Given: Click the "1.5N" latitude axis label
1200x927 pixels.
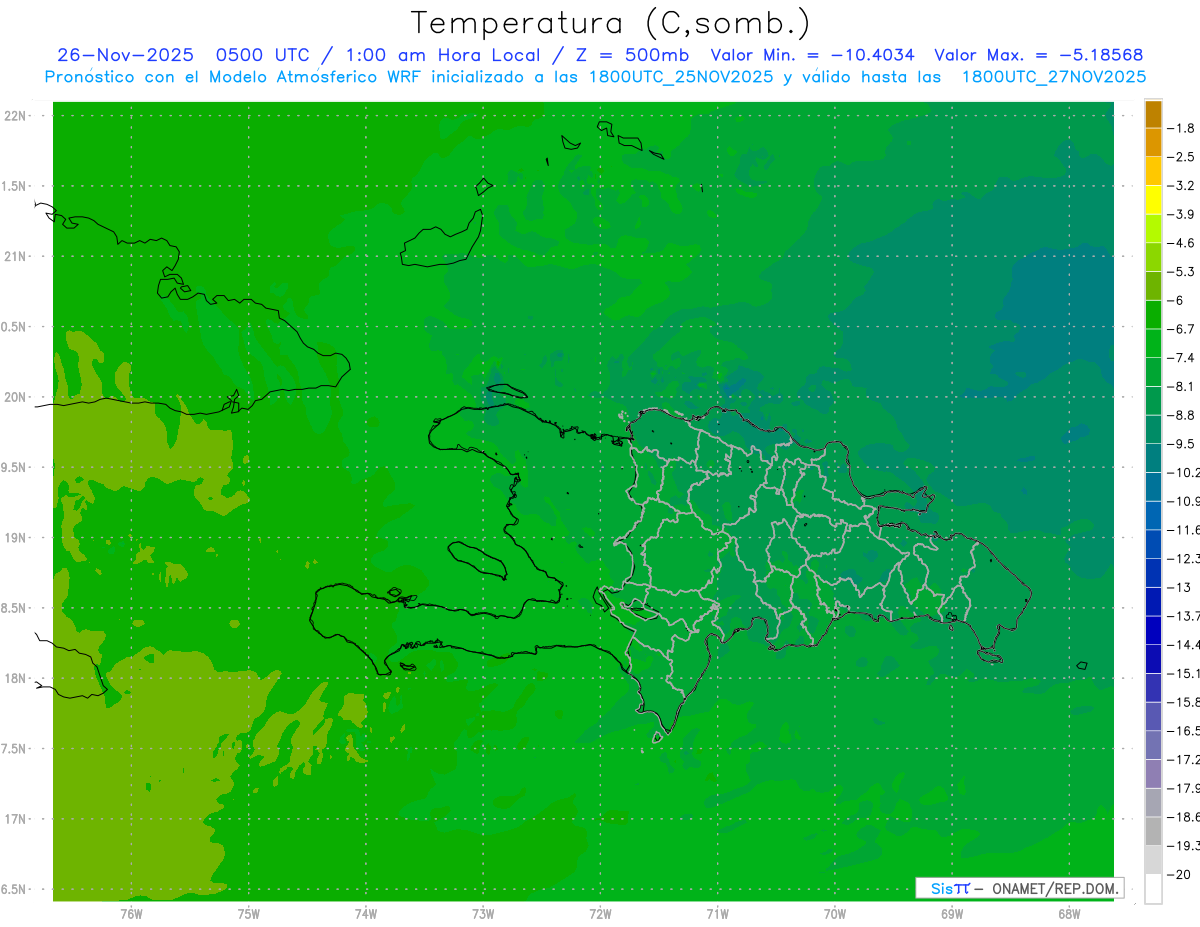Looking at the screenshot, I should point(14,186).
